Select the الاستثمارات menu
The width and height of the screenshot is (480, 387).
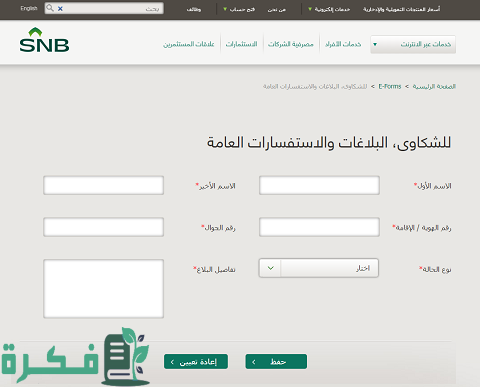click(x=241, y=44)
